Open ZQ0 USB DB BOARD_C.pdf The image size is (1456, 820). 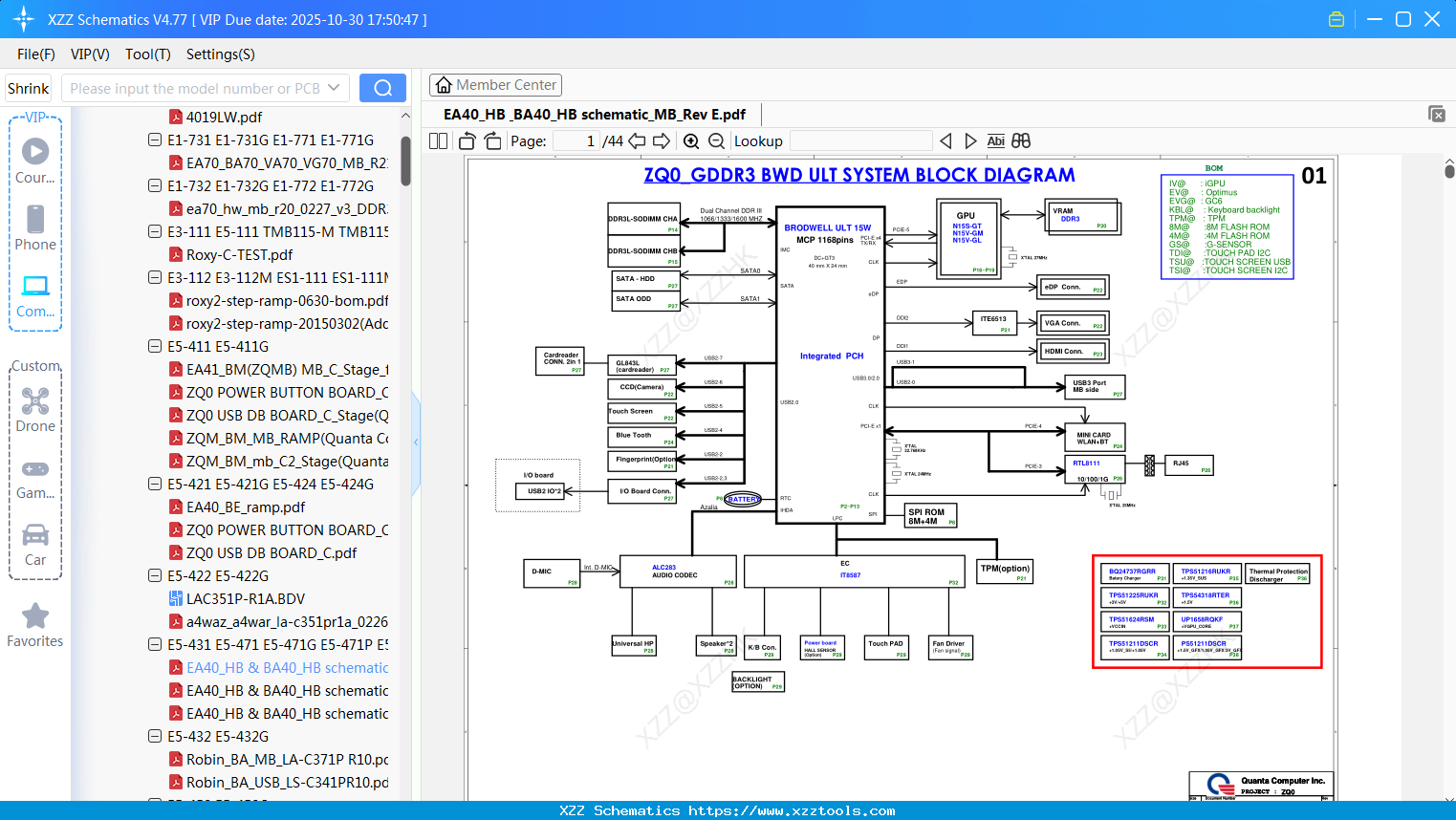click(x=263, y=553)
